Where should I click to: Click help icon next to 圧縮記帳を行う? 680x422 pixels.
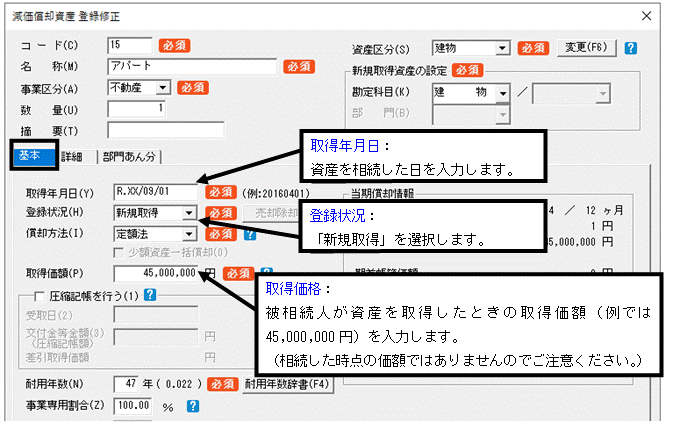149,295
